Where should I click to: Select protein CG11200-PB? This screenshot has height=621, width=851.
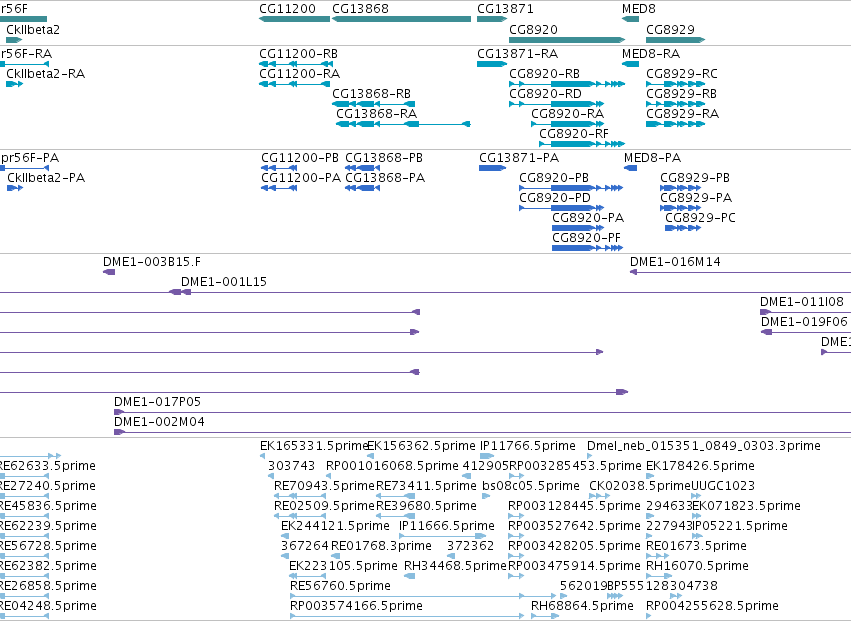279,168
